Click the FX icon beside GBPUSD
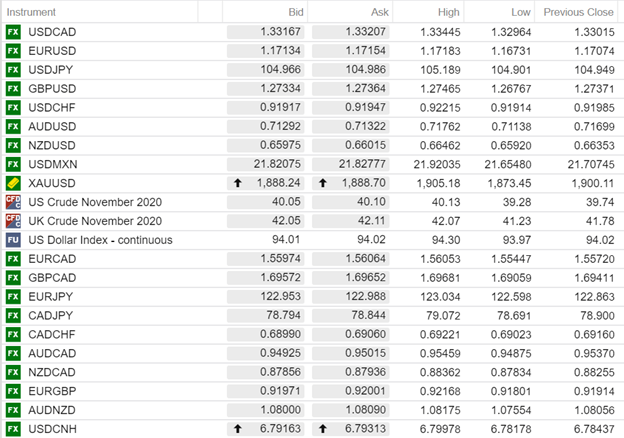Screen dimensions: 624x438 (13, 88)
